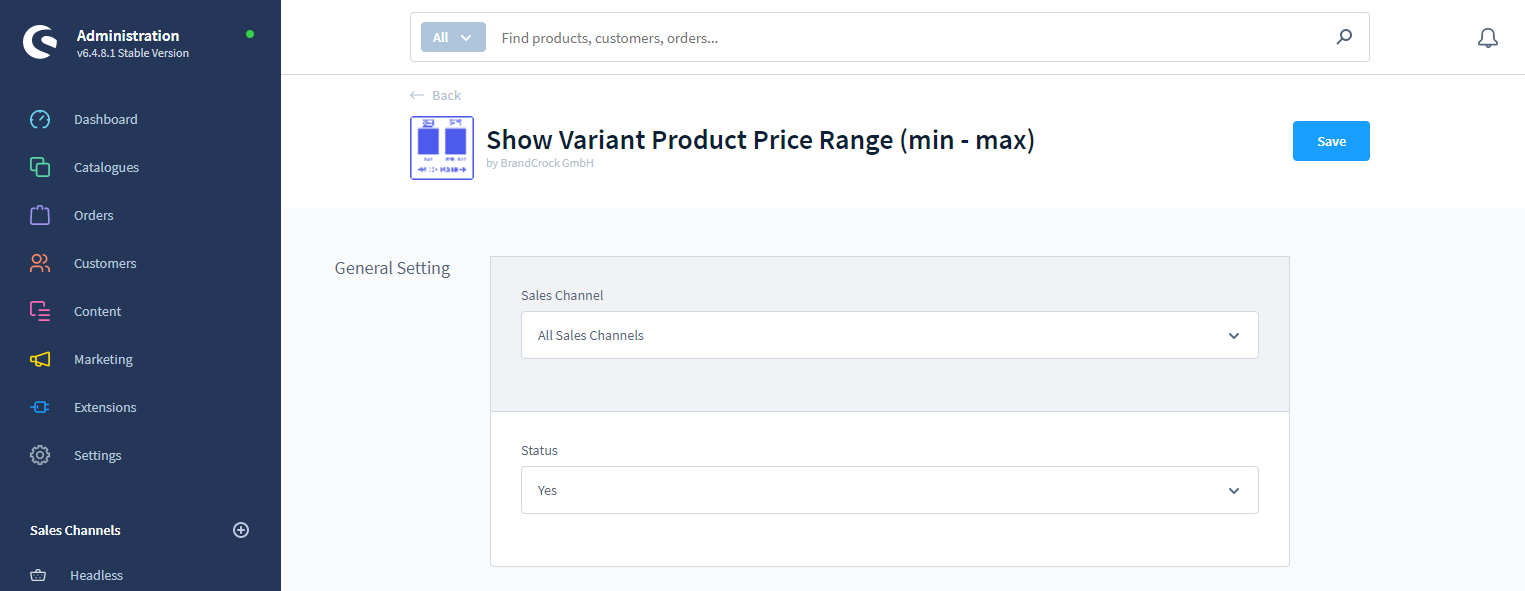Click the Shopware logo icon
1525x591 pixels.
pyautogui.click(x=40, y=42)
